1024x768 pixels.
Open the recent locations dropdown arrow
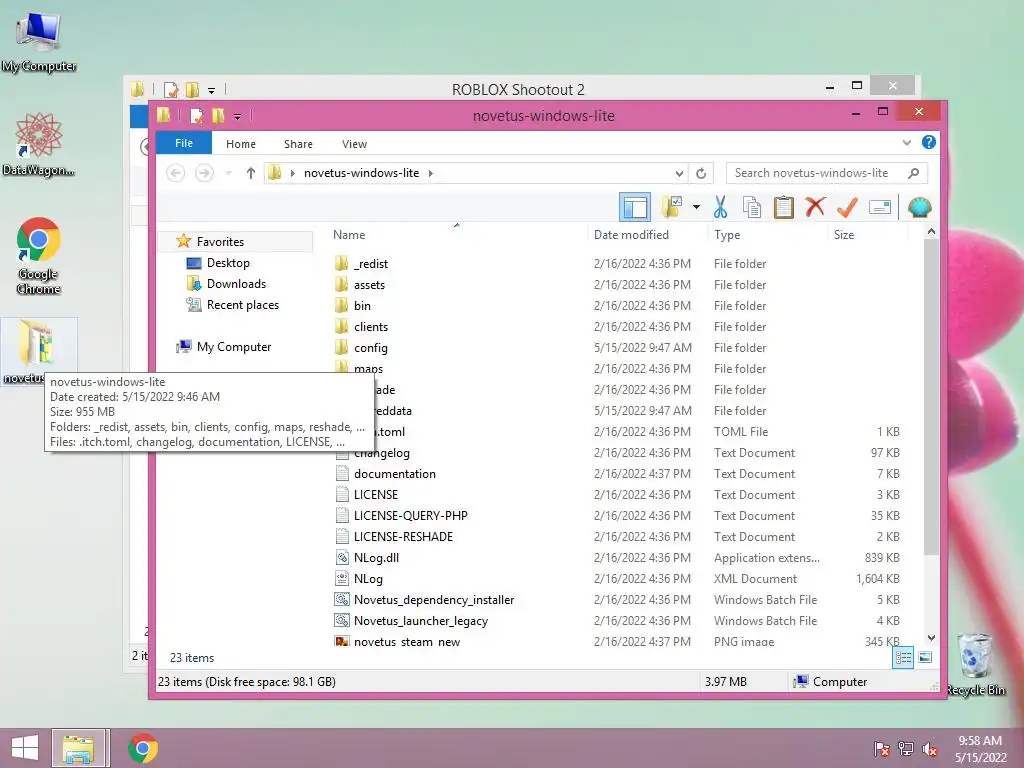pyautogui.click(x=229, y=173)
